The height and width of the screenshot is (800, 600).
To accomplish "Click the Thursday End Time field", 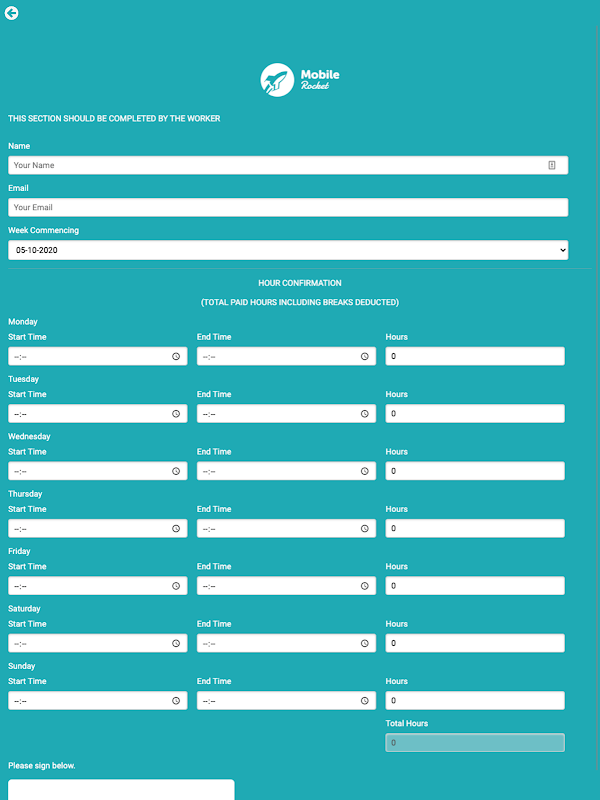I will [x=286, y=529].
